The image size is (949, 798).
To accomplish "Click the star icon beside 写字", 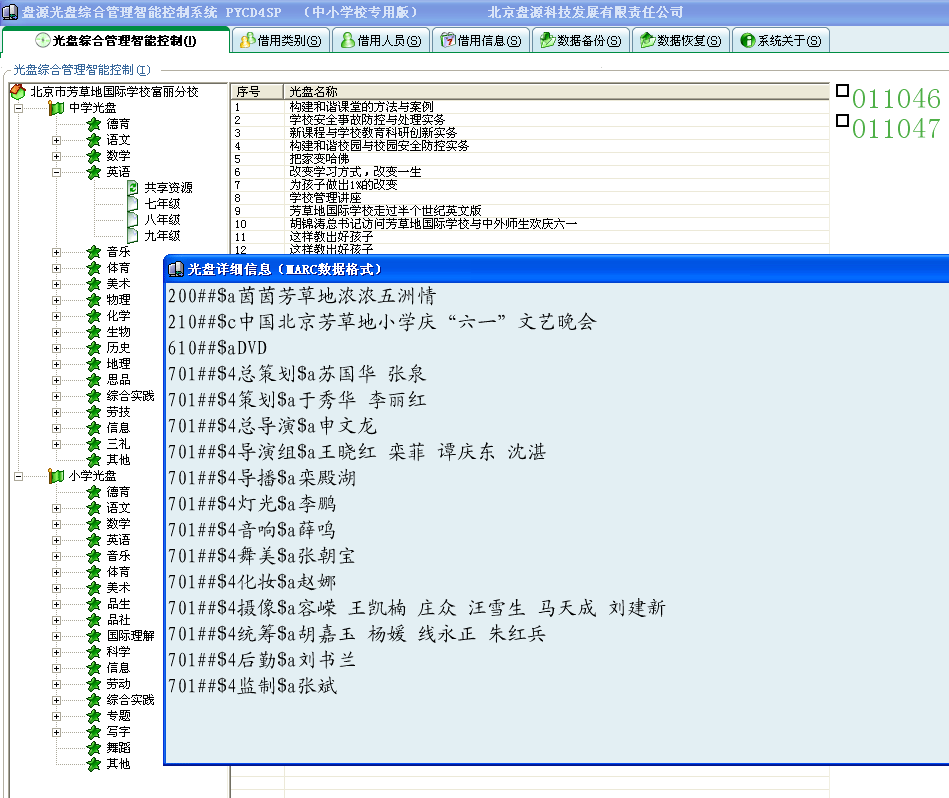I will (x=94, y=732).
